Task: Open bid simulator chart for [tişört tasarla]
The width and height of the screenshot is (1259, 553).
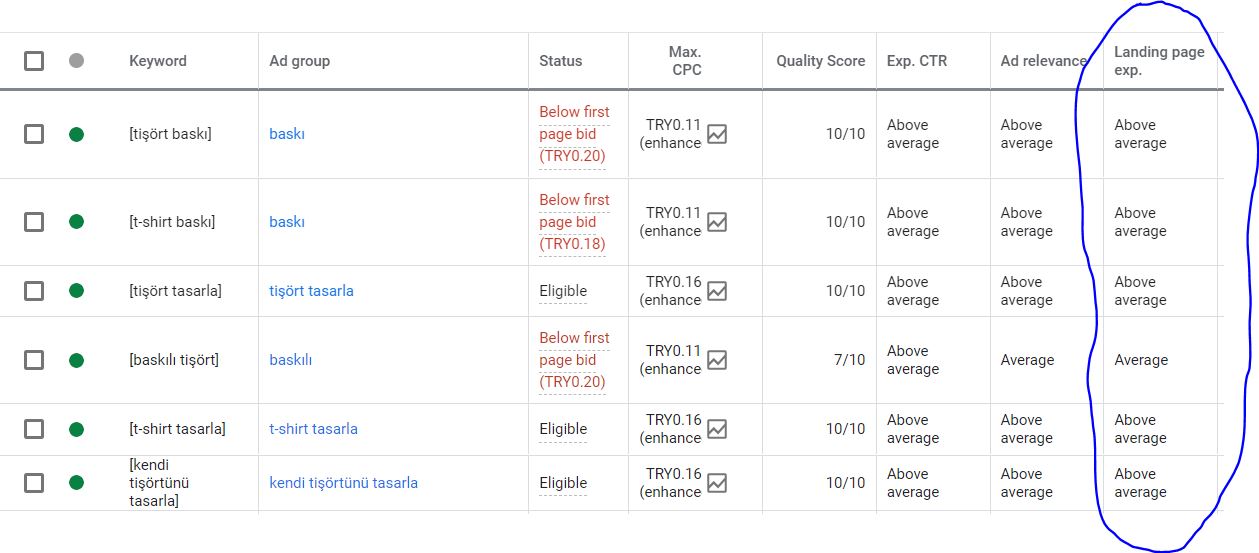Action: 717,291
